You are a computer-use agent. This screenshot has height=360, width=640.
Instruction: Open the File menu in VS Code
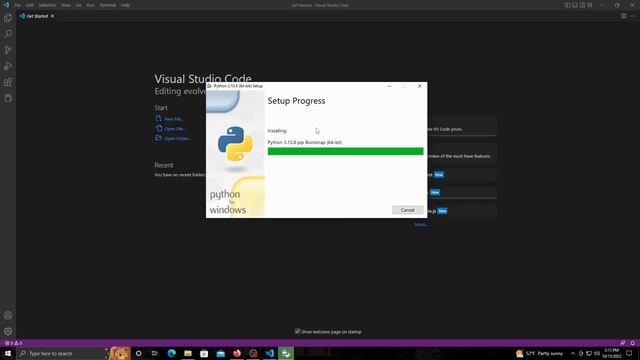(x=18, y=5)
